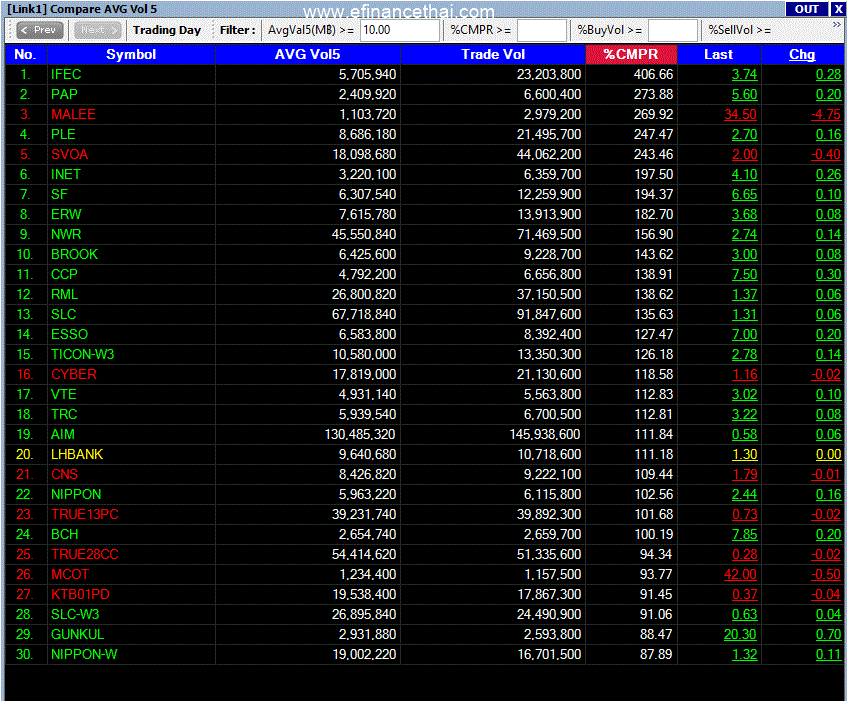Select PLE symbol

click(x=63, y=134)
